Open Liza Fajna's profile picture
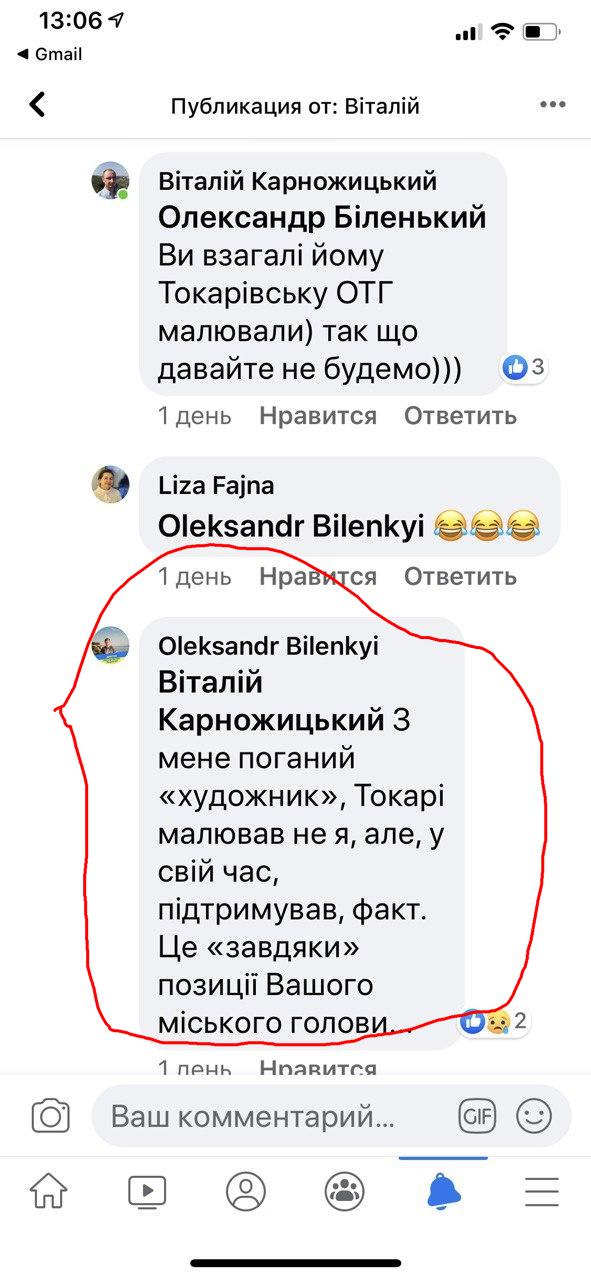This screenshot has width=591, height=1280. pos(111,484)
